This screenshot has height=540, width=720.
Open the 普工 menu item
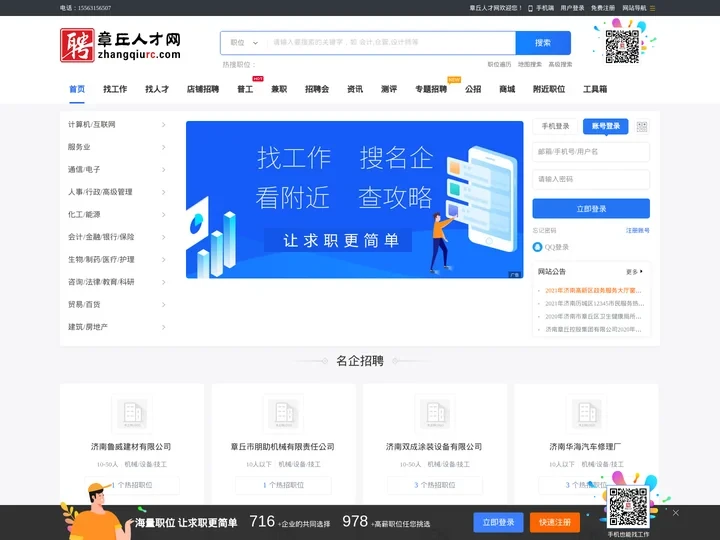[x=245, y=89]
